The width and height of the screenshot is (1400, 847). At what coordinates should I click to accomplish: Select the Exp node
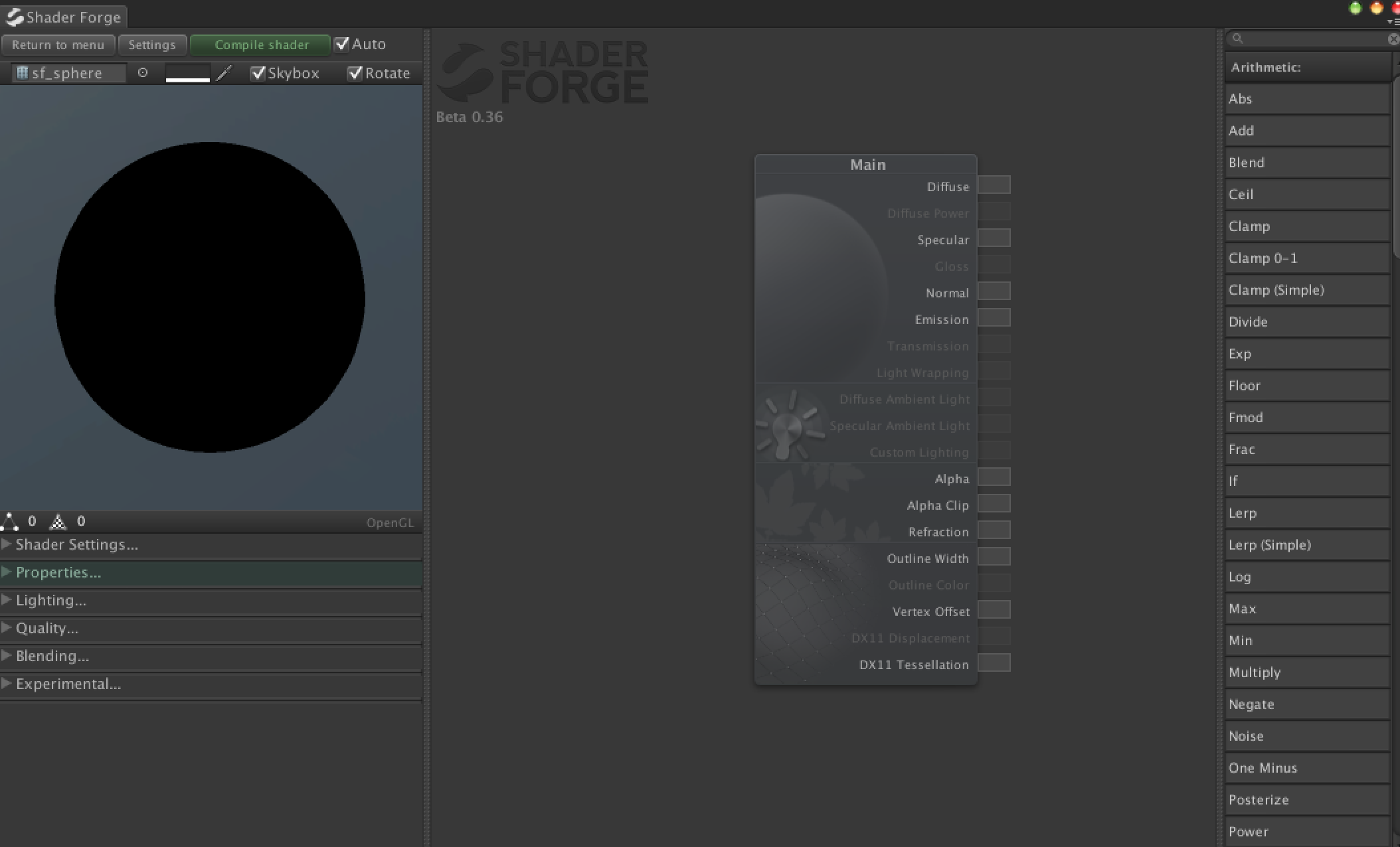1307,354
